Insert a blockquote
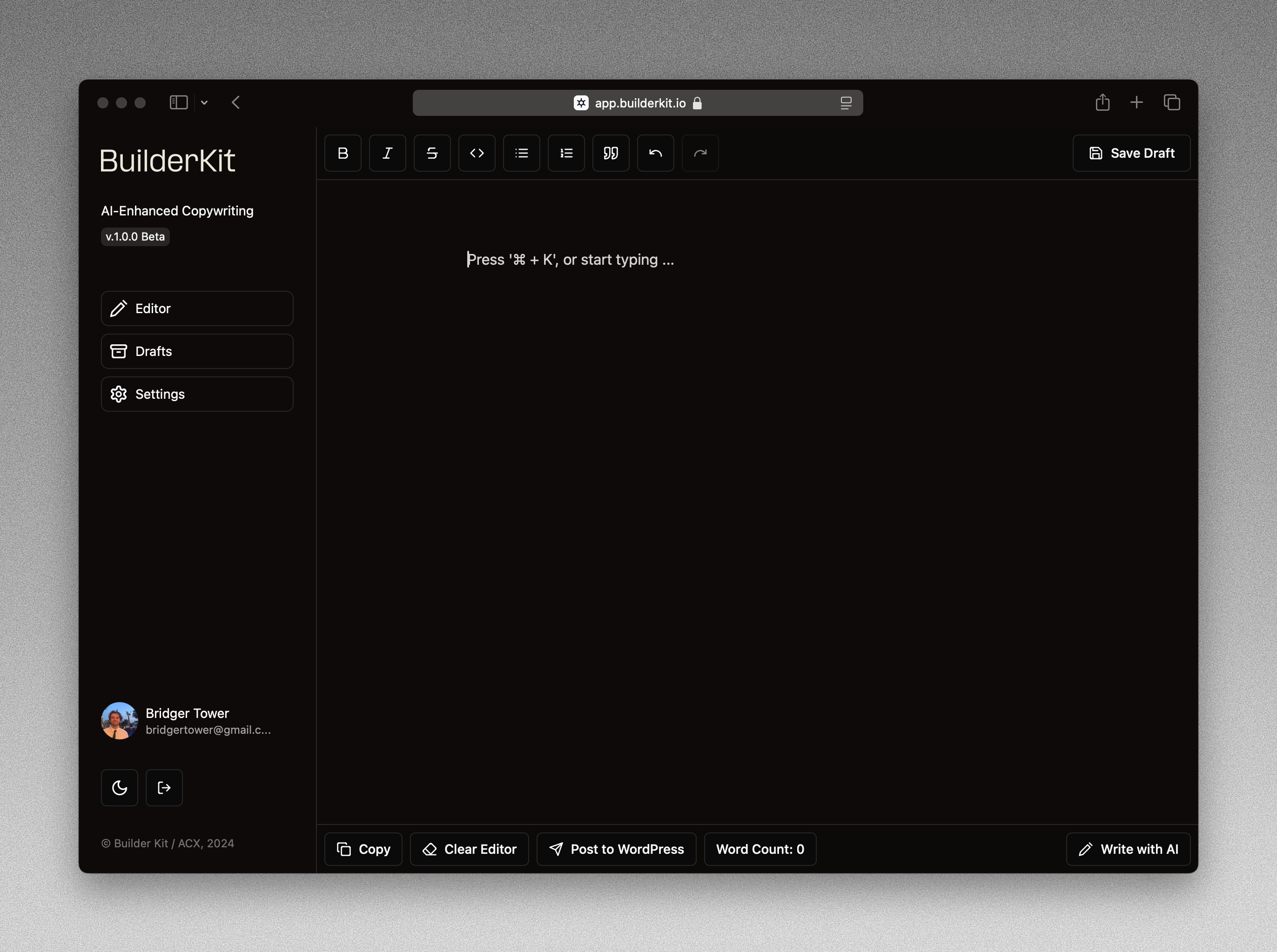Image resolution: width=1277 pixels, height=952 pixels. (611, 153)
